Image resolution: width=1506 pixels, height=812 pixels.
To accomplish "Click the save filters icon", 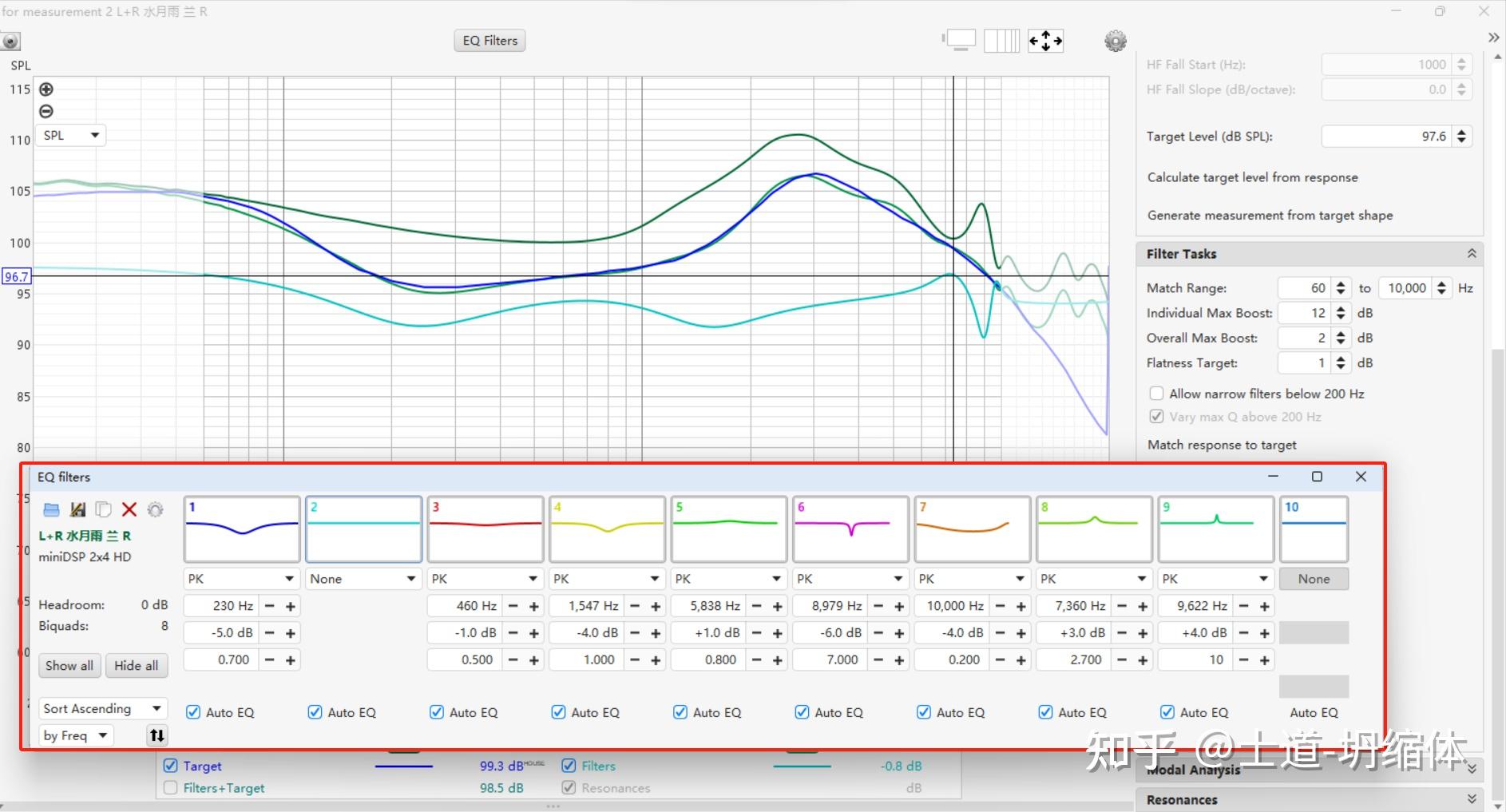I will coord(77,509).
